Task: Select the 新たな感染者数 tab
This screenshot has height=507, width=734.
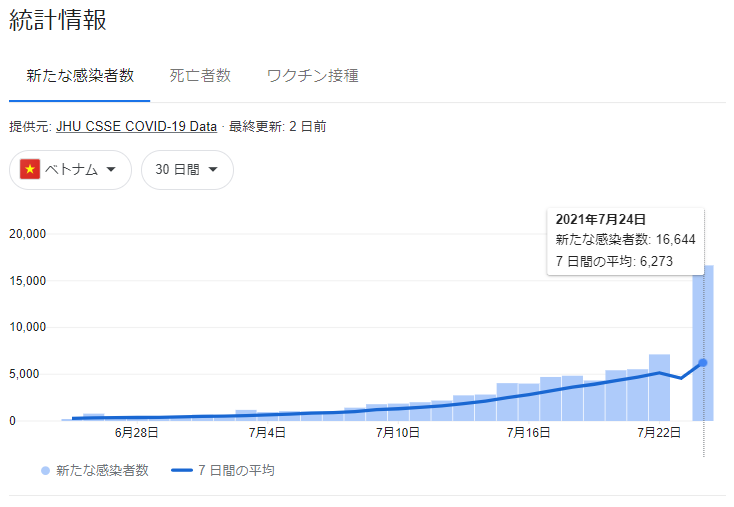Action: [x=80, y=76]
